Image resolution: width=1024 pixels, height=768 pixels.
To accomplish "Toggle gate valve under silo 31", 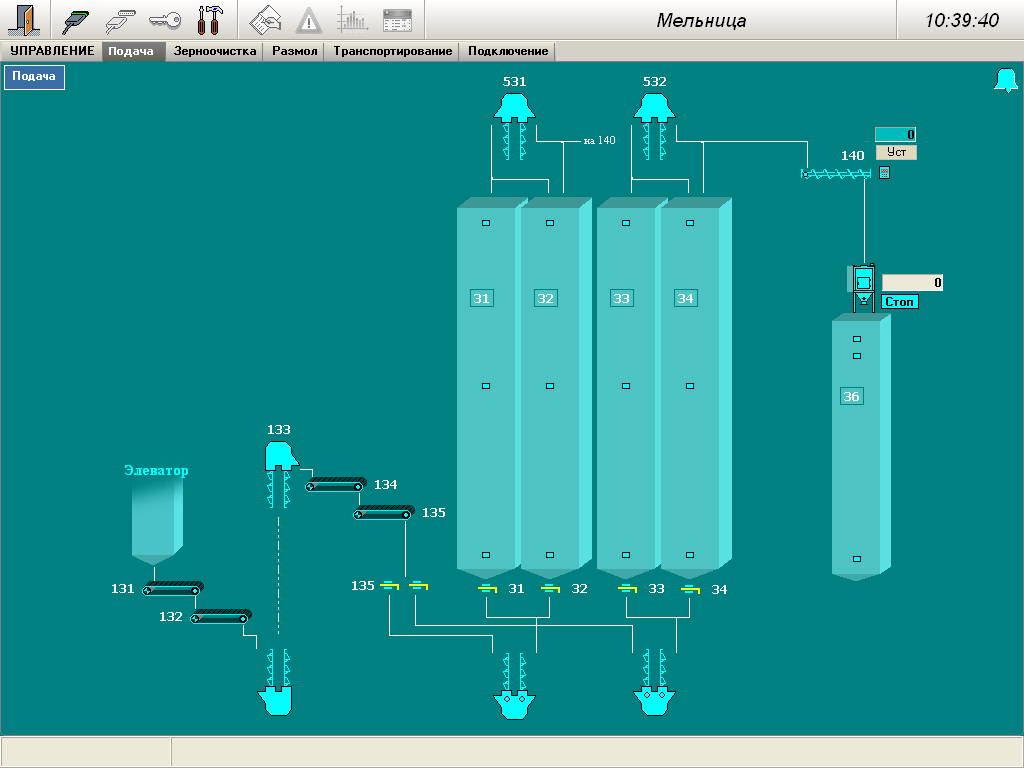I will pyautogui.click(x=487, y=589).
